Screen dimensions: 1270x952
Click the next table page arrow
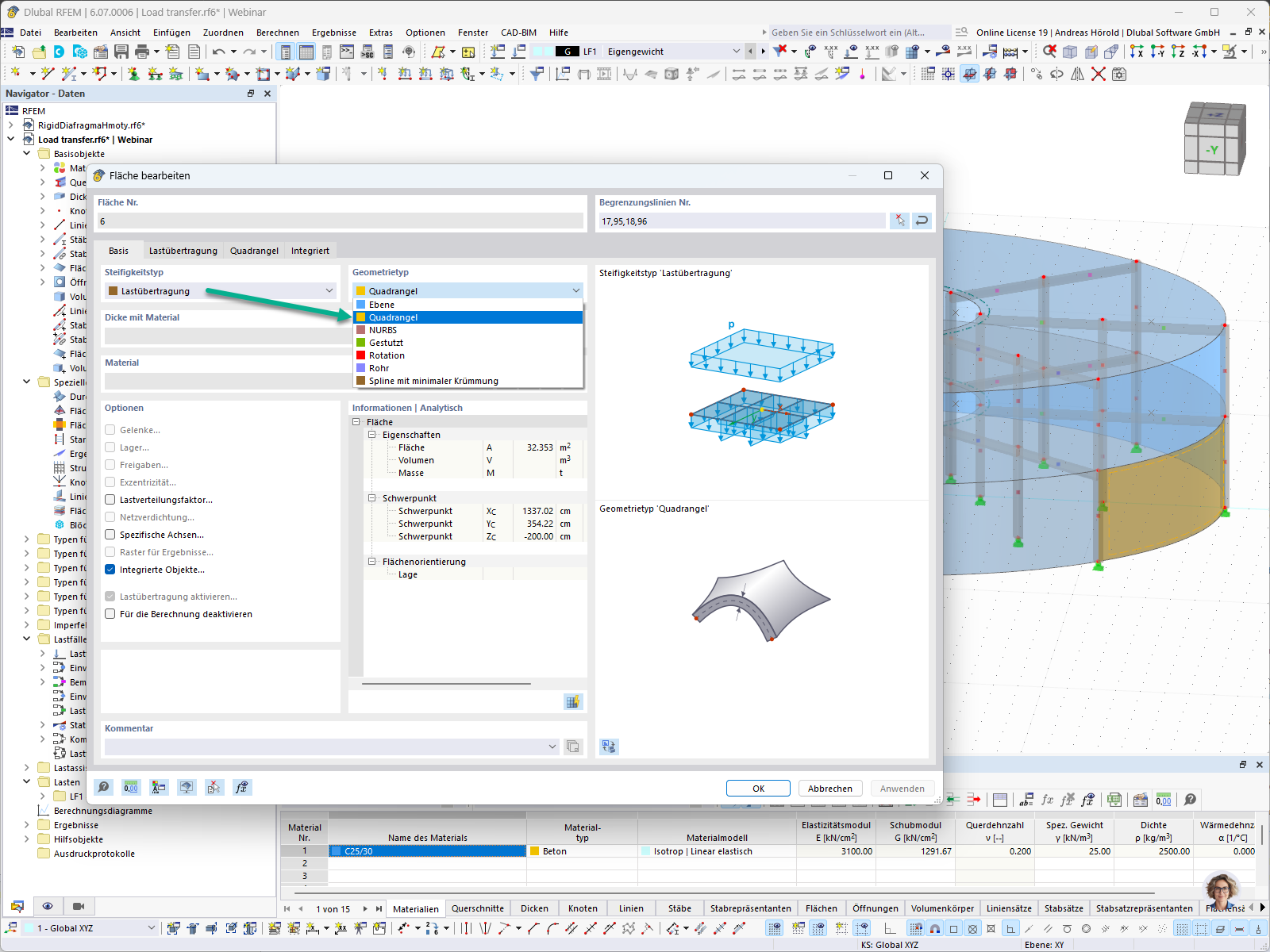pos(365,909)
